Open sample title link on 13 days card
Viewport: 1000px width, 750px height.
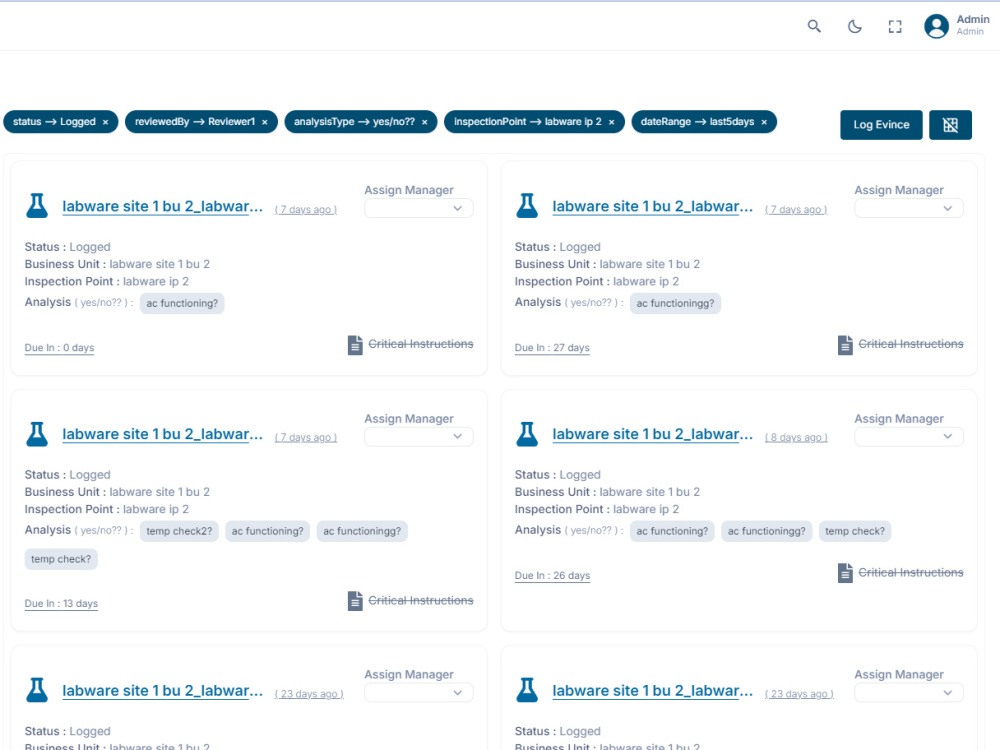coord(163,434)
